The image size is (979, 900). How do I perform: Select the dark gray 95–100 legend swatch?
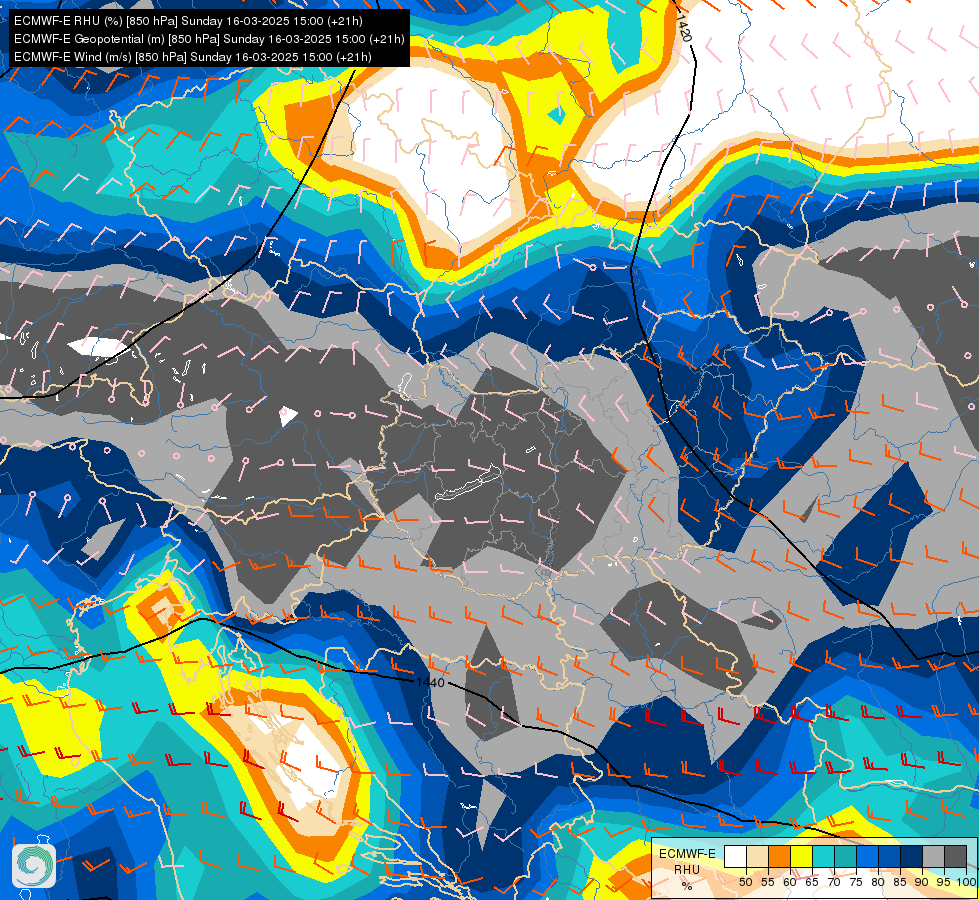coord(955,856)
